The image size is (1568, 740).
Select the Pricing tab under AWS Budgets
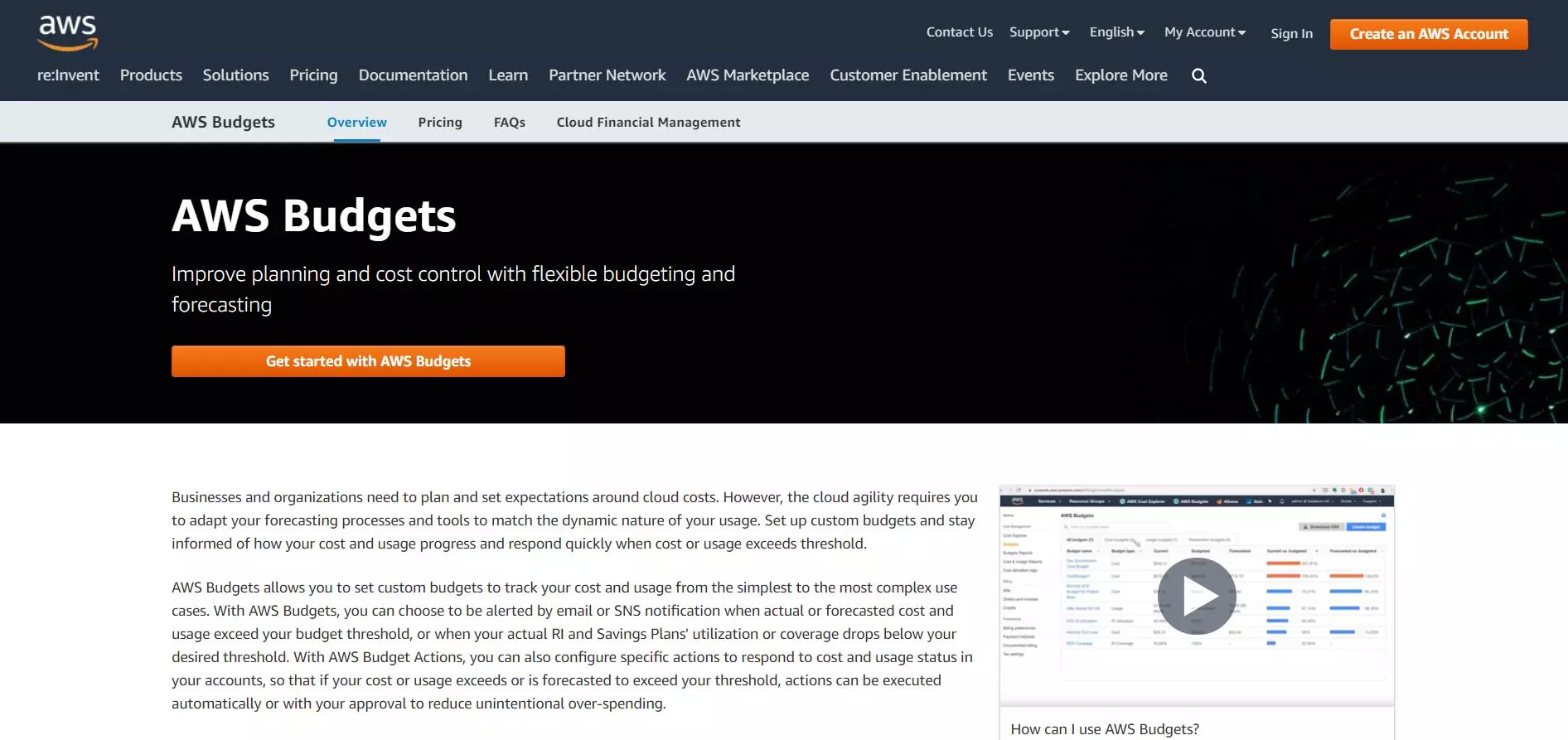click(x=440, y=123)
